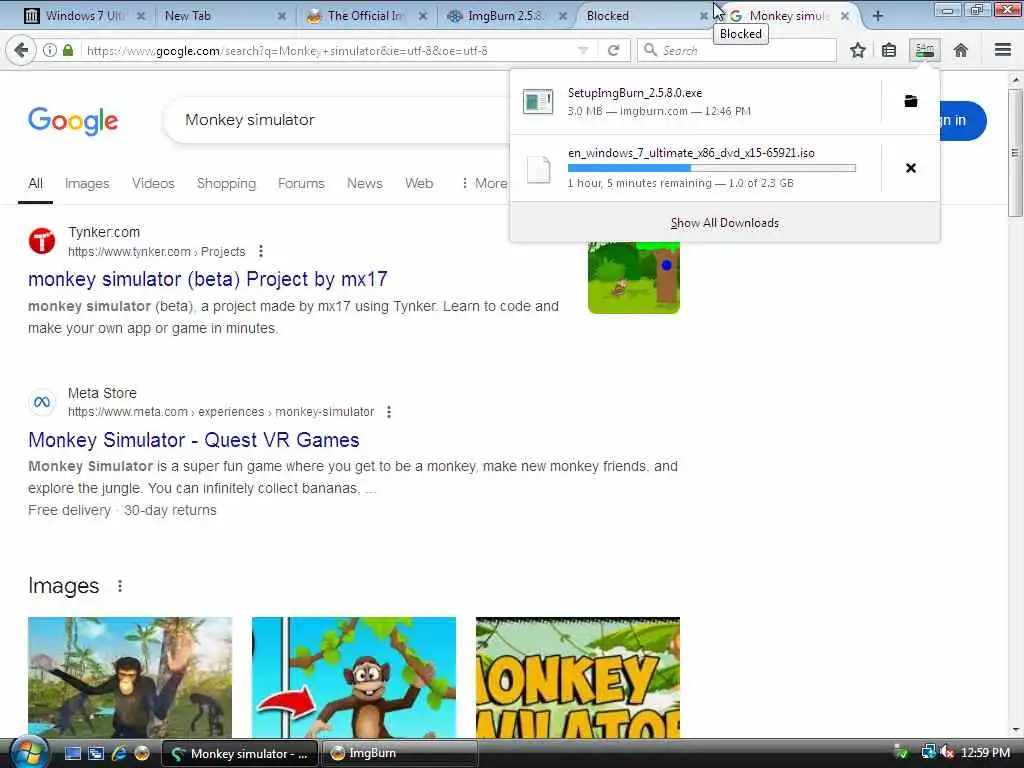Select the Web results filter
This screenshot has width=1024, height=768.
click(x=419, y=184)
